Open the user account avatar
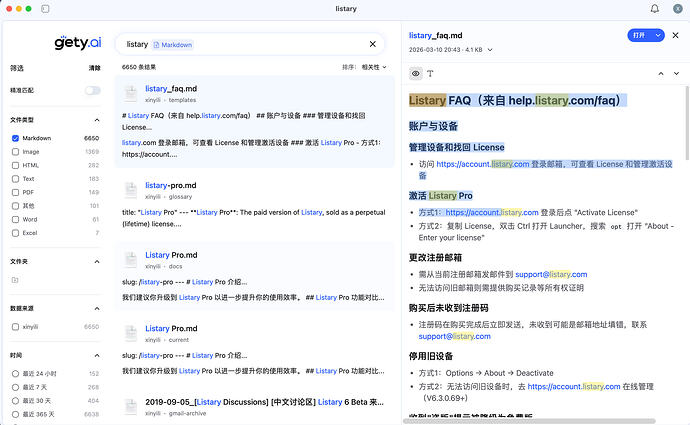This screenshot has height=425, width=690. coord(678,9)
